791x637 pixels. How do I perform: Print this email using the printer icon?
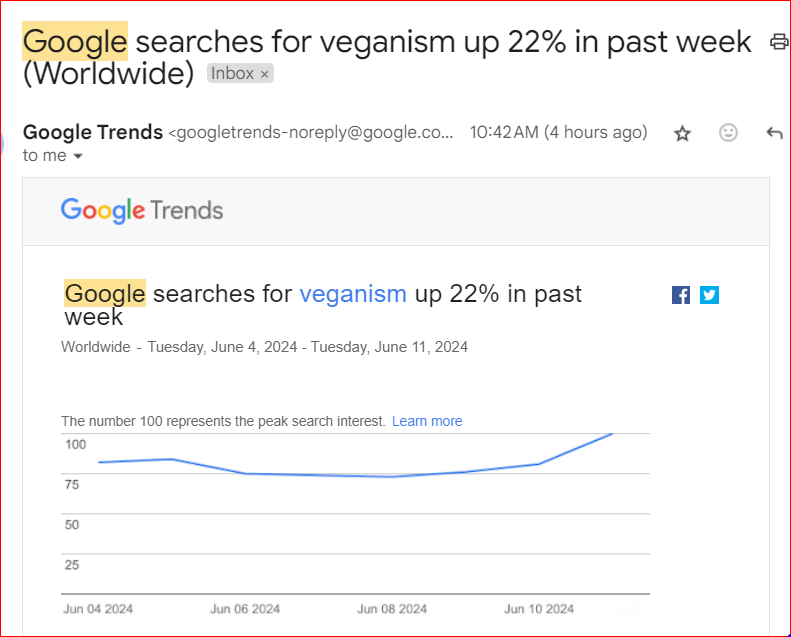pyautogui.click(x=779, y=42)
